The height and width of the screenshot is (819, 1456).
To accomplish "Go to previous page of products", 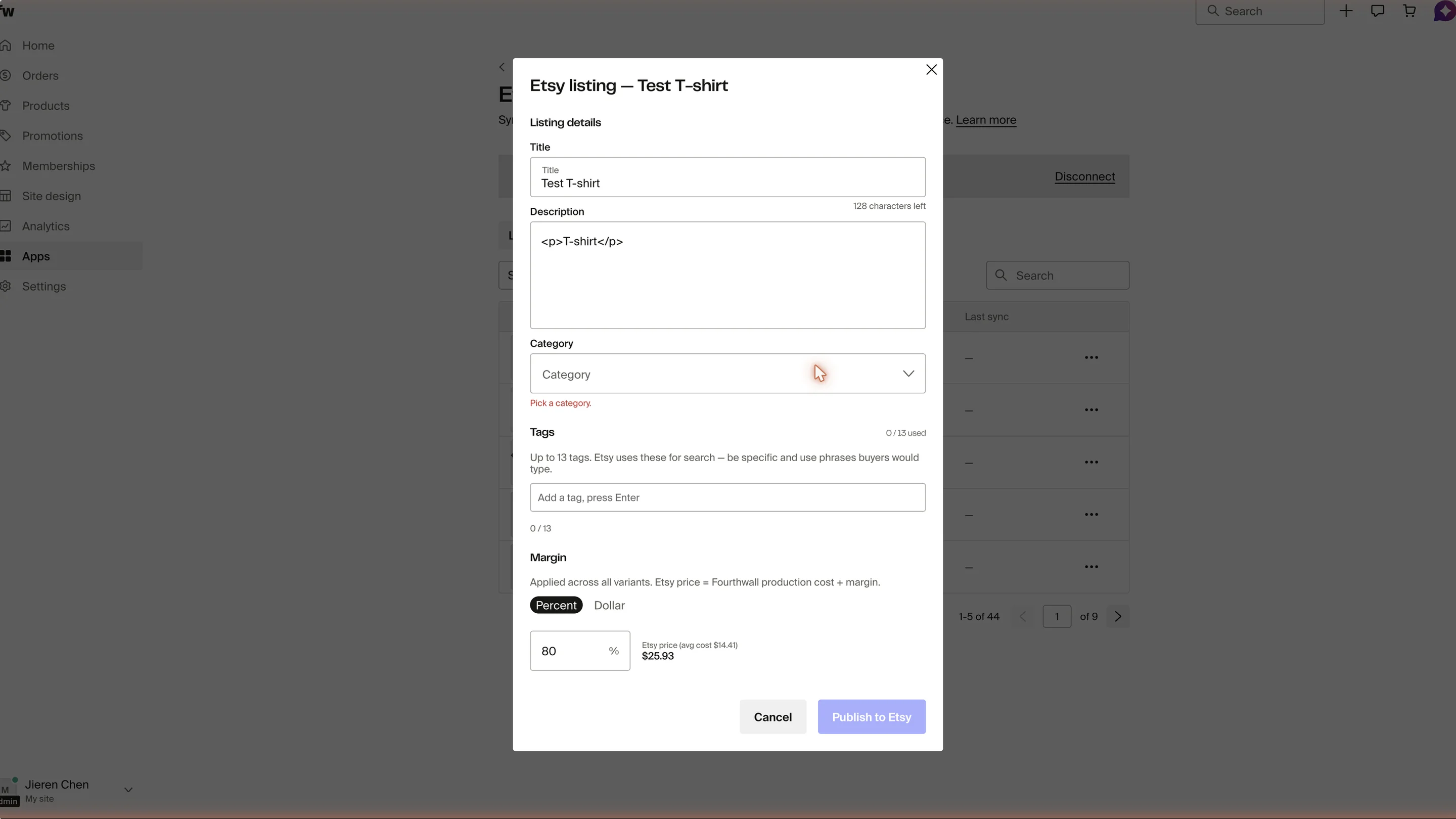I will pos(1023,617).
